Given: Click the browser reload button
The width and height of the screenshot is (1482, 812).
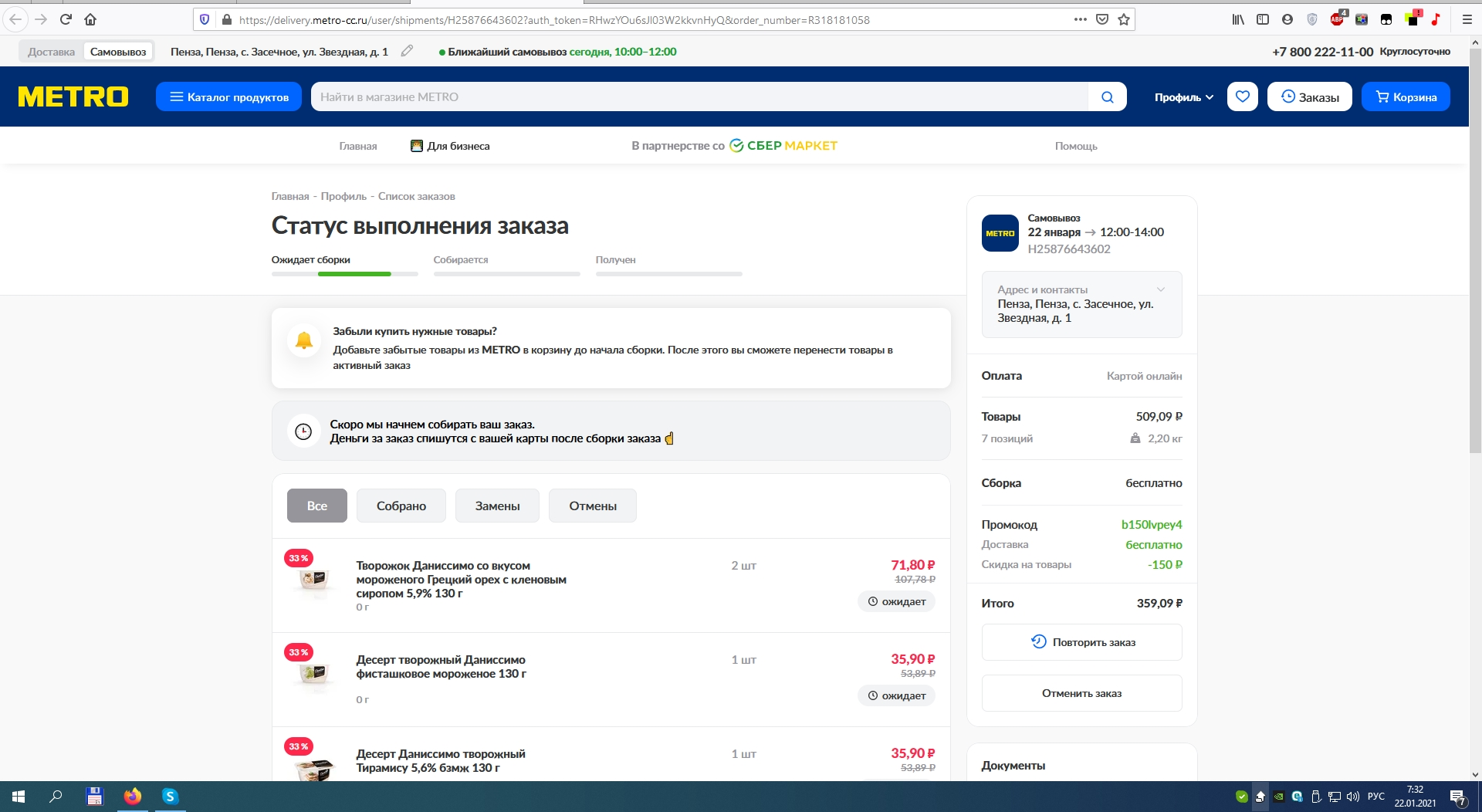Looking at the screenshot, I should coord(66,19).
